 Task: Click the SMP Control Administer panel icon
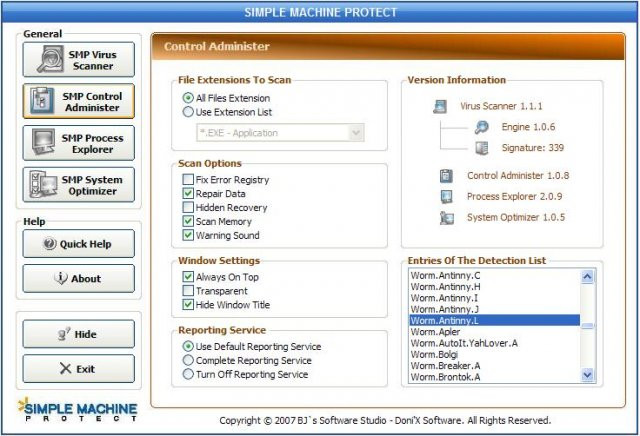pyautogui.click(x=42, y=101)
